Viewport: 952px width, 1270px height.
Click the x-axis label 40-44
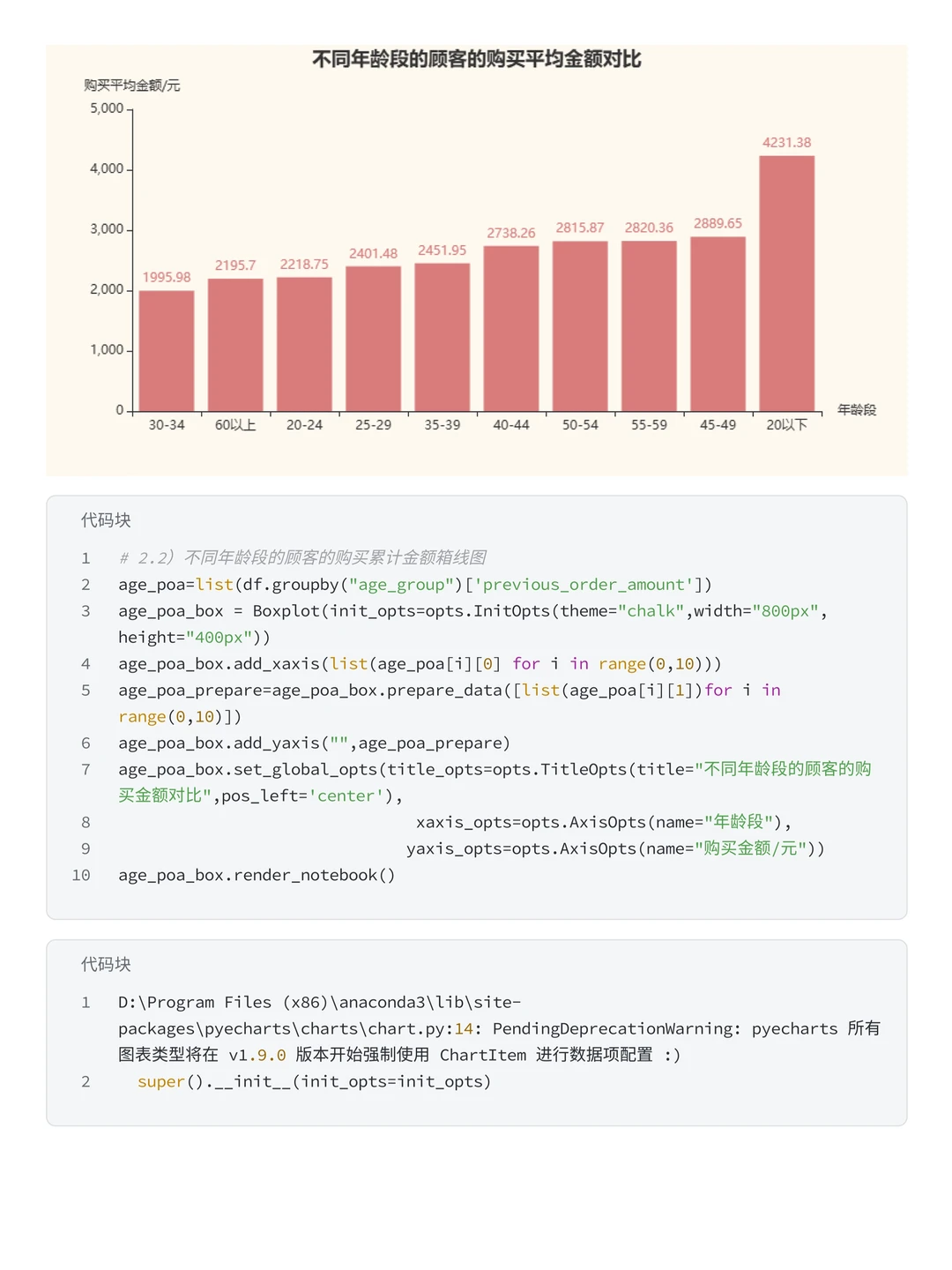pos(511,425)
